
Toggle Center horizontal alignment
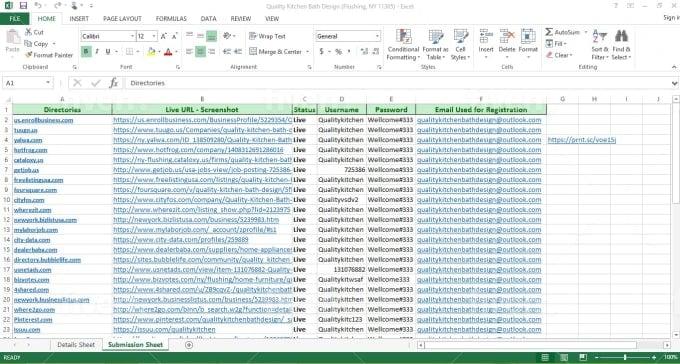click(200, 52)
